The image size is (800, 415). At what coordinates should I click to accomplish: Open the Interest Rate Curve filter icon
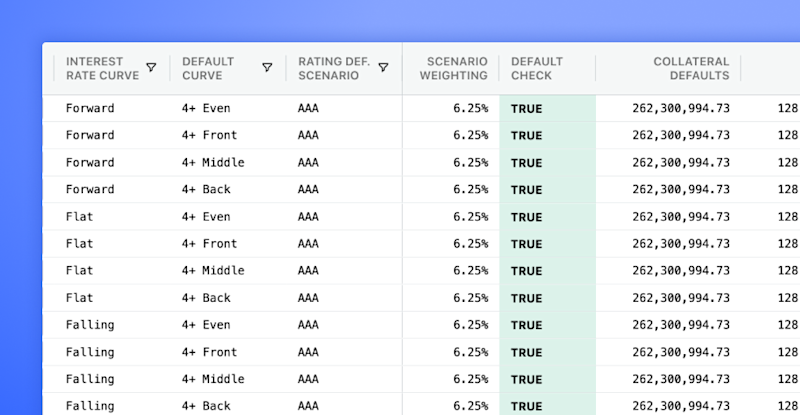[x=151, y=67]
